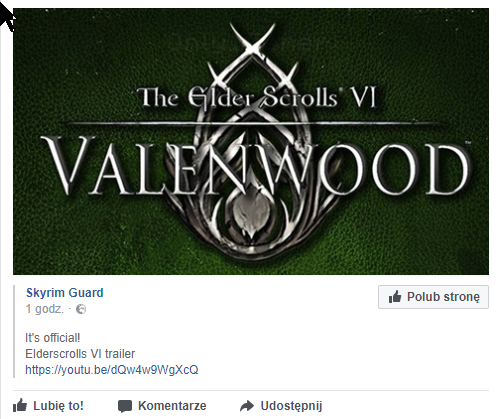The width and height of the screenshot is (499, 419).
Task: Click the thumbs-up icon in Polub stronę button
Action: [395, 296]
